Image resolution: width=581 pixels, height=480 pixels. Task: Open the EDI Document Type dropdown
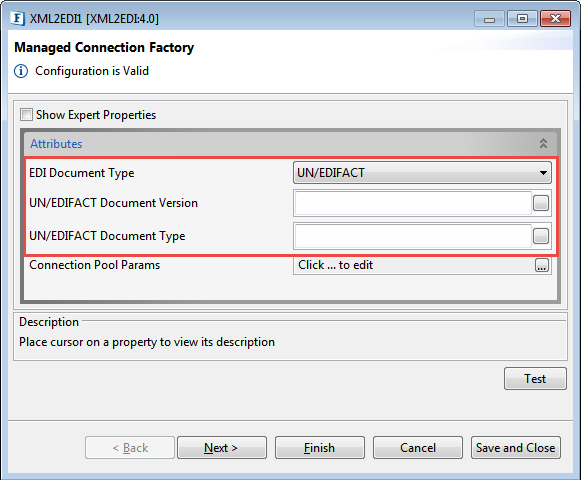click(x=422, y=173)
